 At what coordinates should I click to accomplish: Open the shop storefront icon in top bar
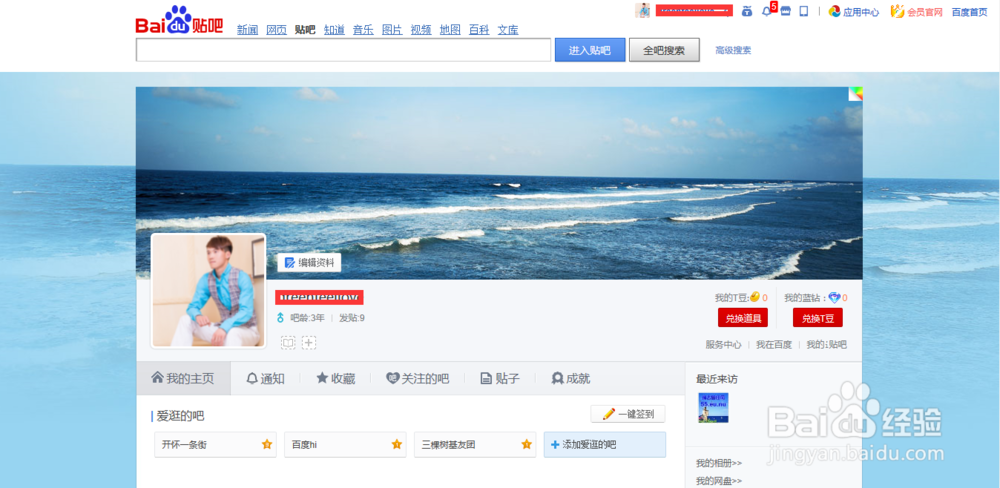coord(785,11)
